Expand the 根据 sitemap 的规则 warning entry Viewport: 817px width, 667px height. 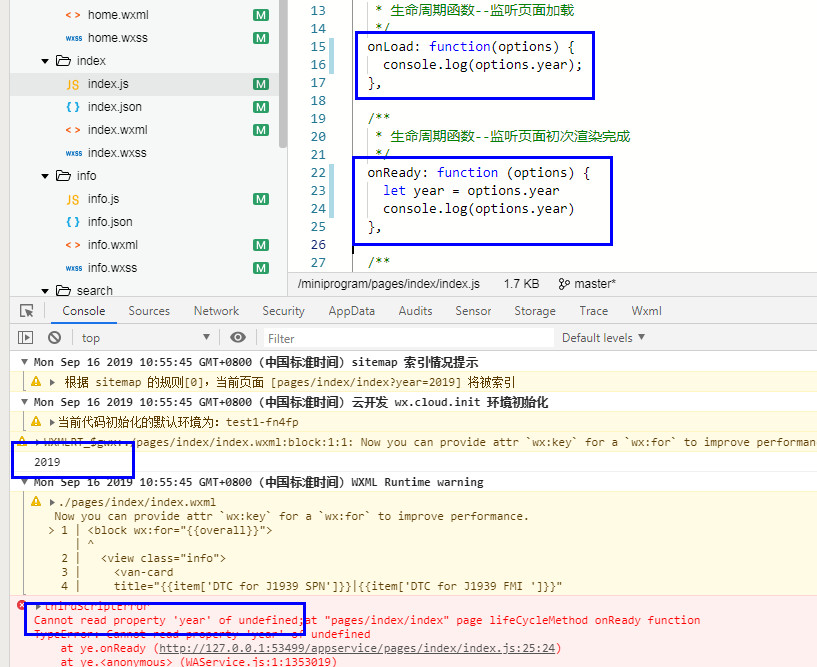52,382
